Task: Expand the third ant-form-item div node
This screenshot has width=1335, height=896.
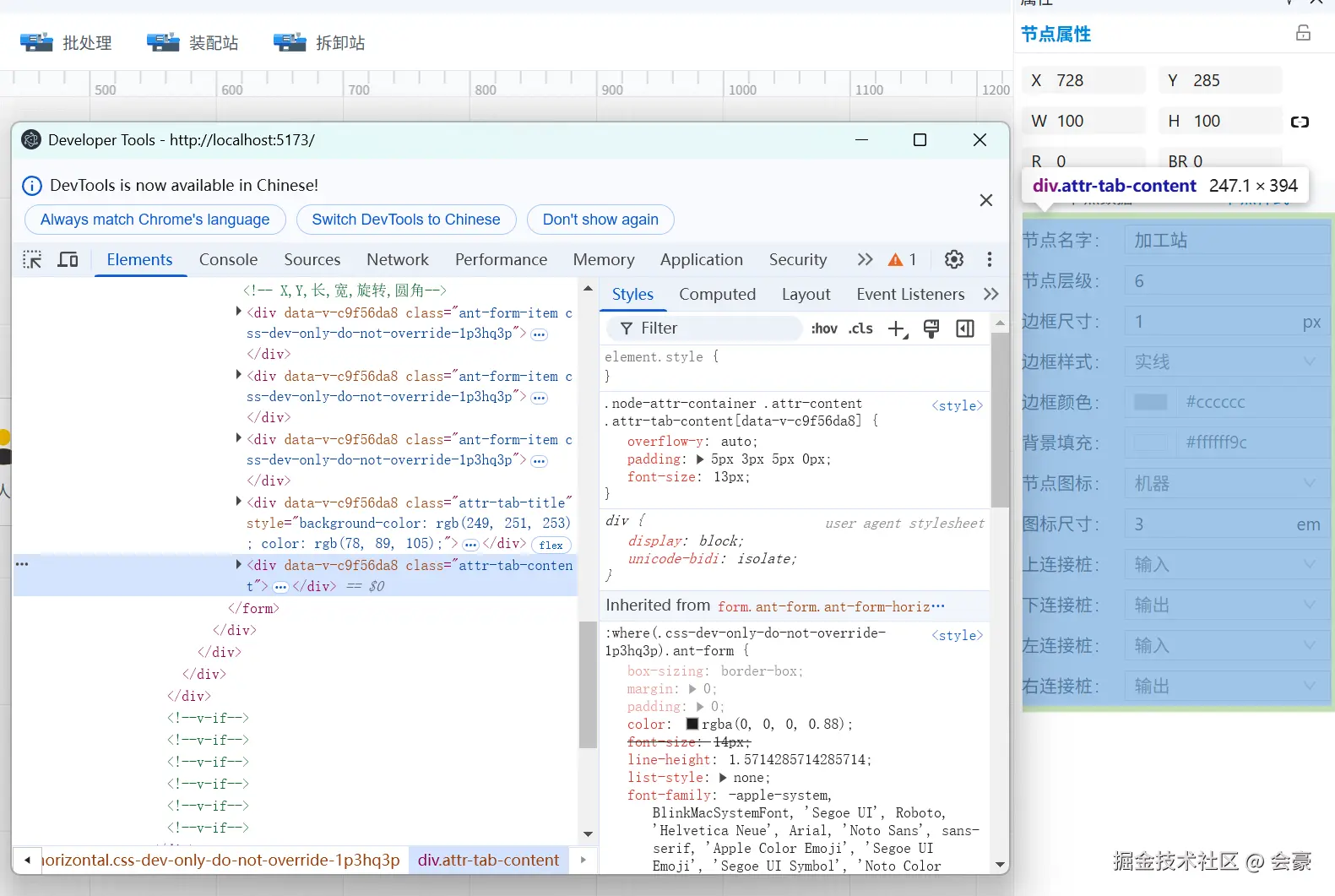Action: (239, 438)
